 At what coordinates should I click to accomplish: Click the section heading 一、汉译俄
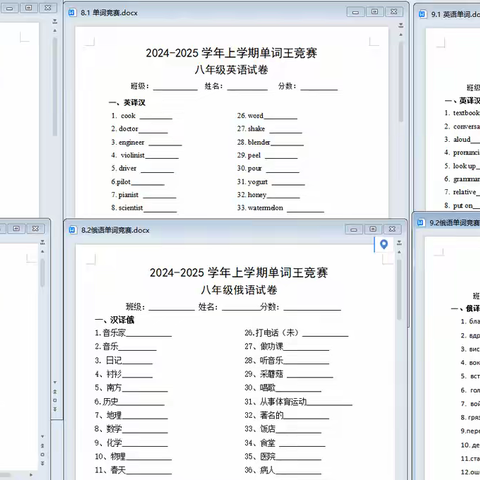click(x=114, y=320)
